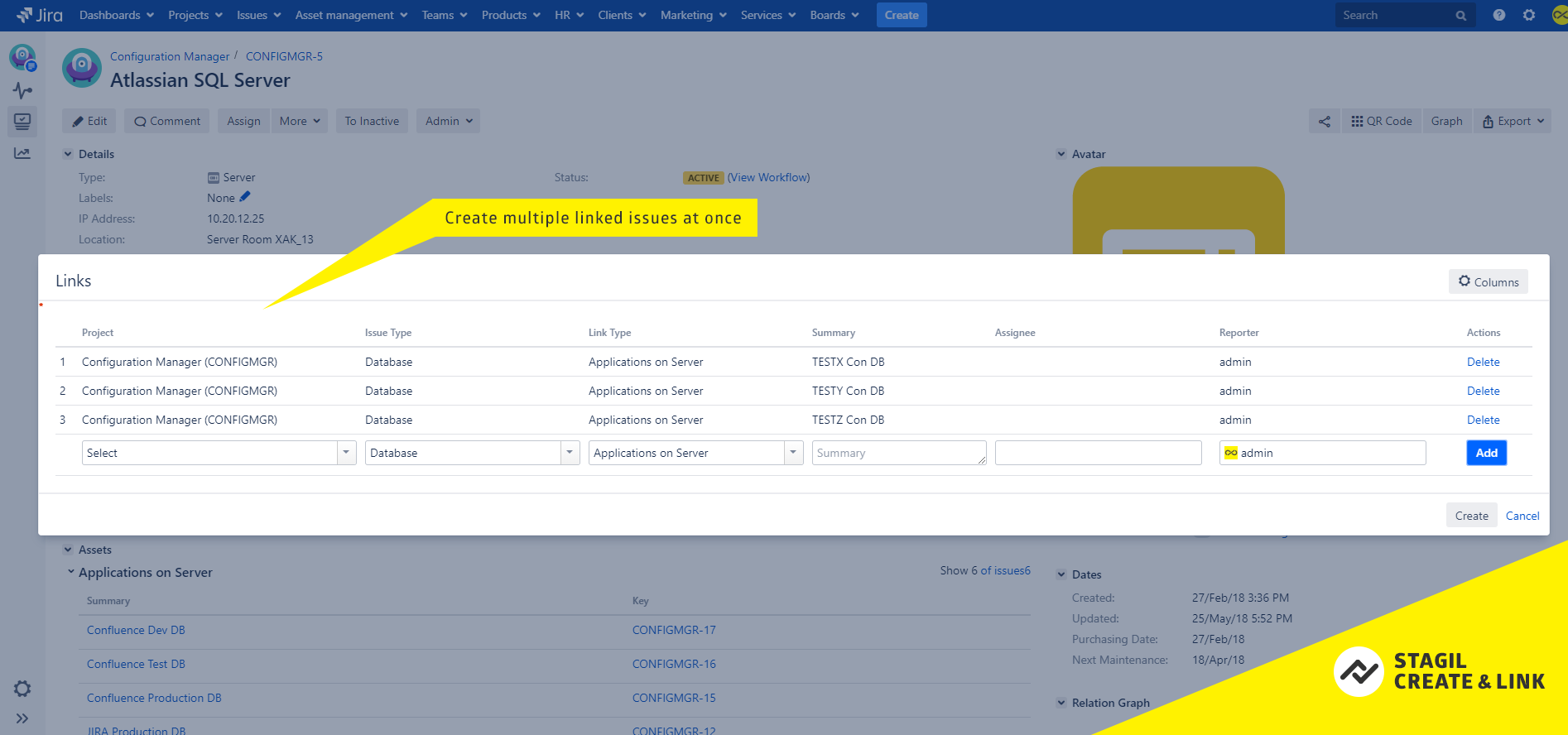Click the View Workflow link
The height and width of the screenshot is (735, 1568).
tap(768, 177)
